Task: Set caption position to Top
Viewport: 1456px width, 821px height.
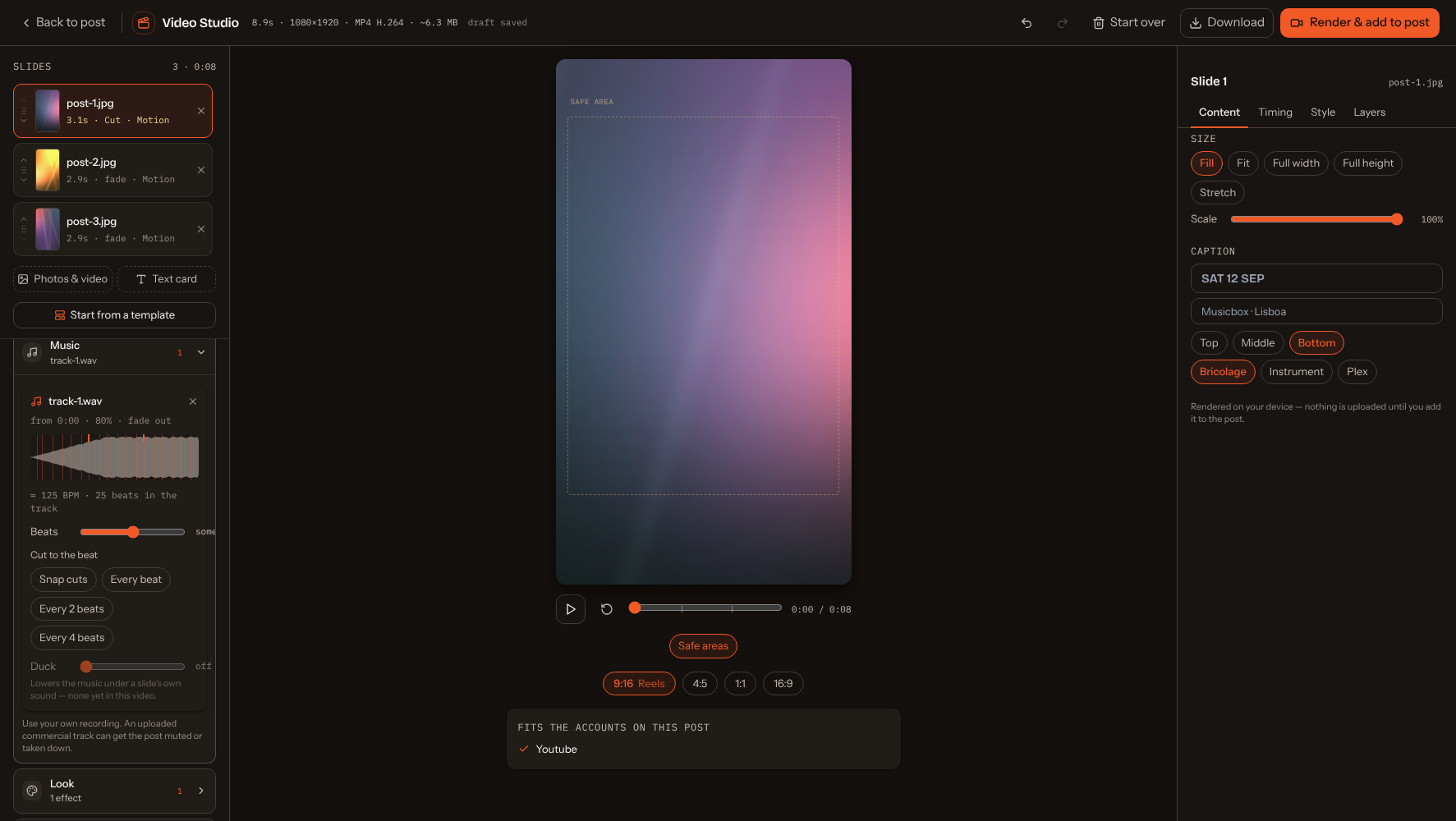Action: click(1209, 343)
